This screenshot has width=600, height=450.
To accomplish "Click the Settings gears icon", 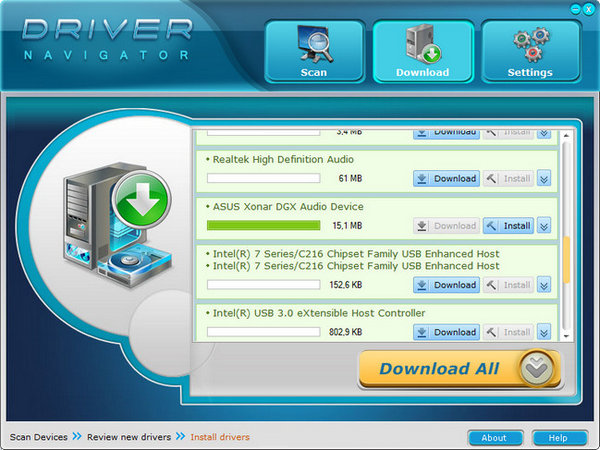I will coord(532,44).
